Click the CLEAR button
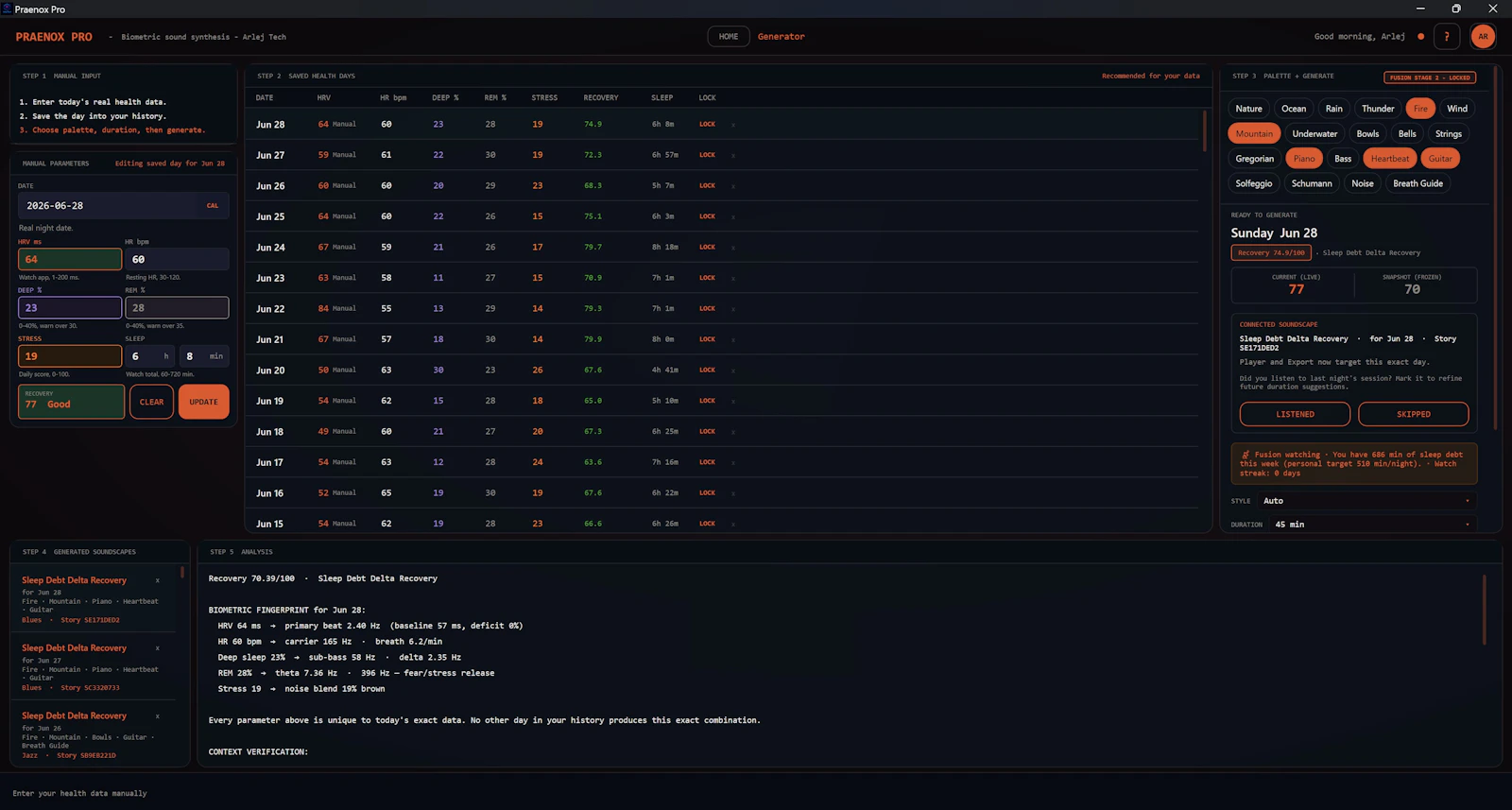 click(x=151, y=402)
